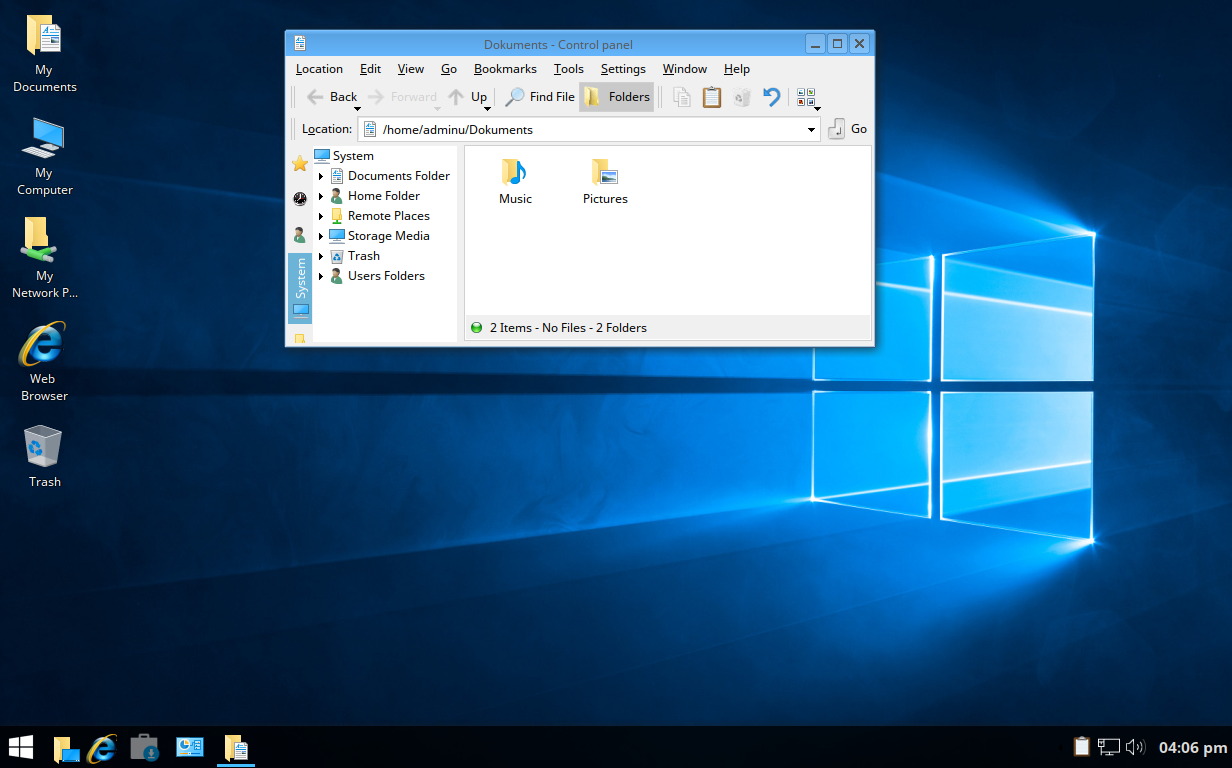Open the Bookmarks star sidebar tab
The height and width of the screenshot is (768, 1232).
[299, 163]
